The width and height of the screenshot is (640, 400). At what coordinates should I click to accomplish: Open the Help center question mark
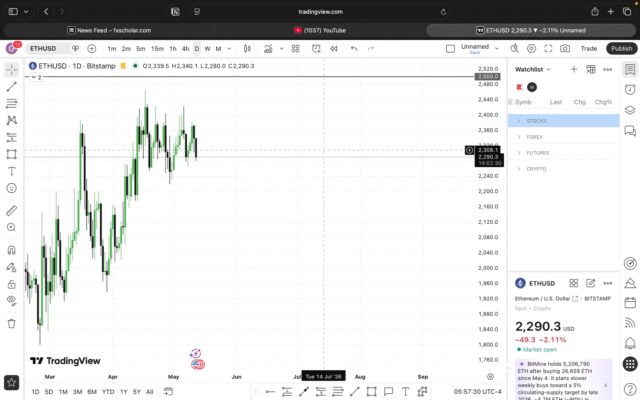(630, 389)
